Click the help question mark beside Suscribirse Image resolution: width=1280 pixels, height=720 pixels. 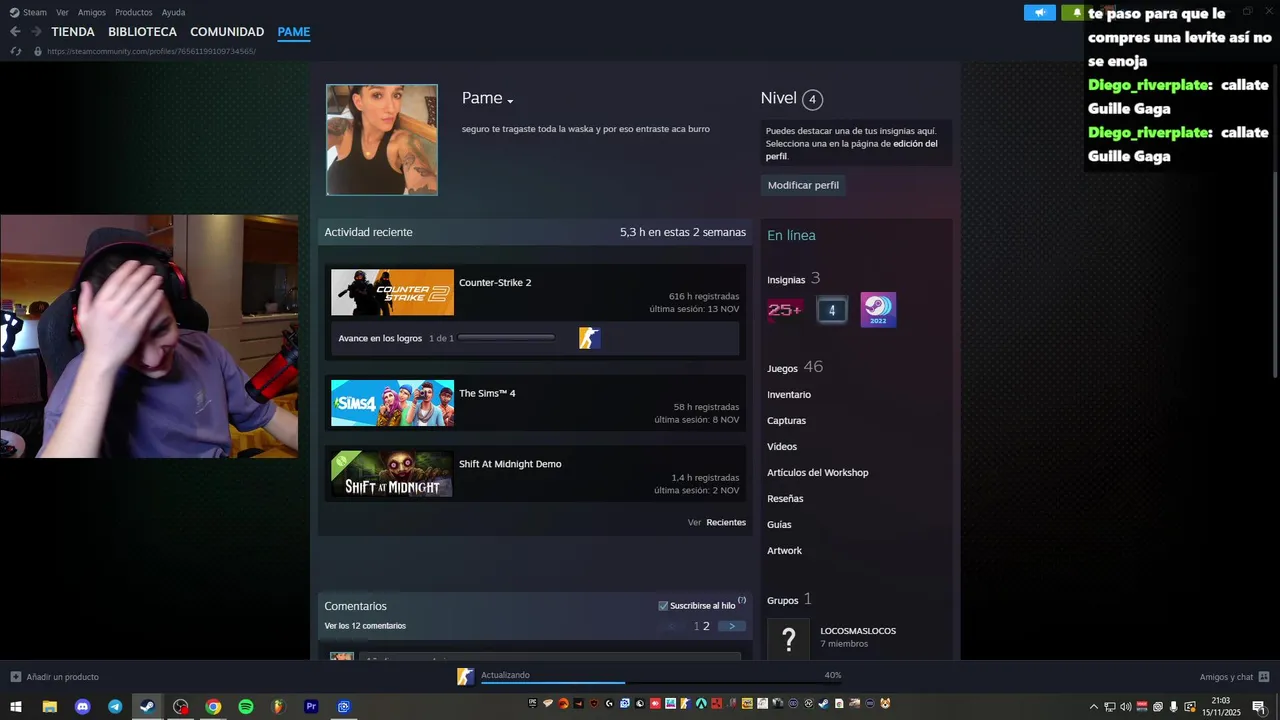pos(742,601)
